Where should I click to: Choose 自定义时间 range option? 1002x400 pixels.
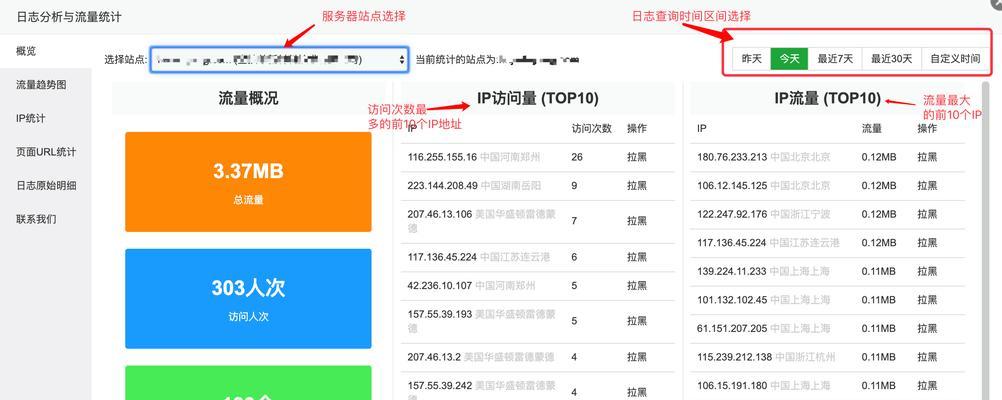click(955, 59)
